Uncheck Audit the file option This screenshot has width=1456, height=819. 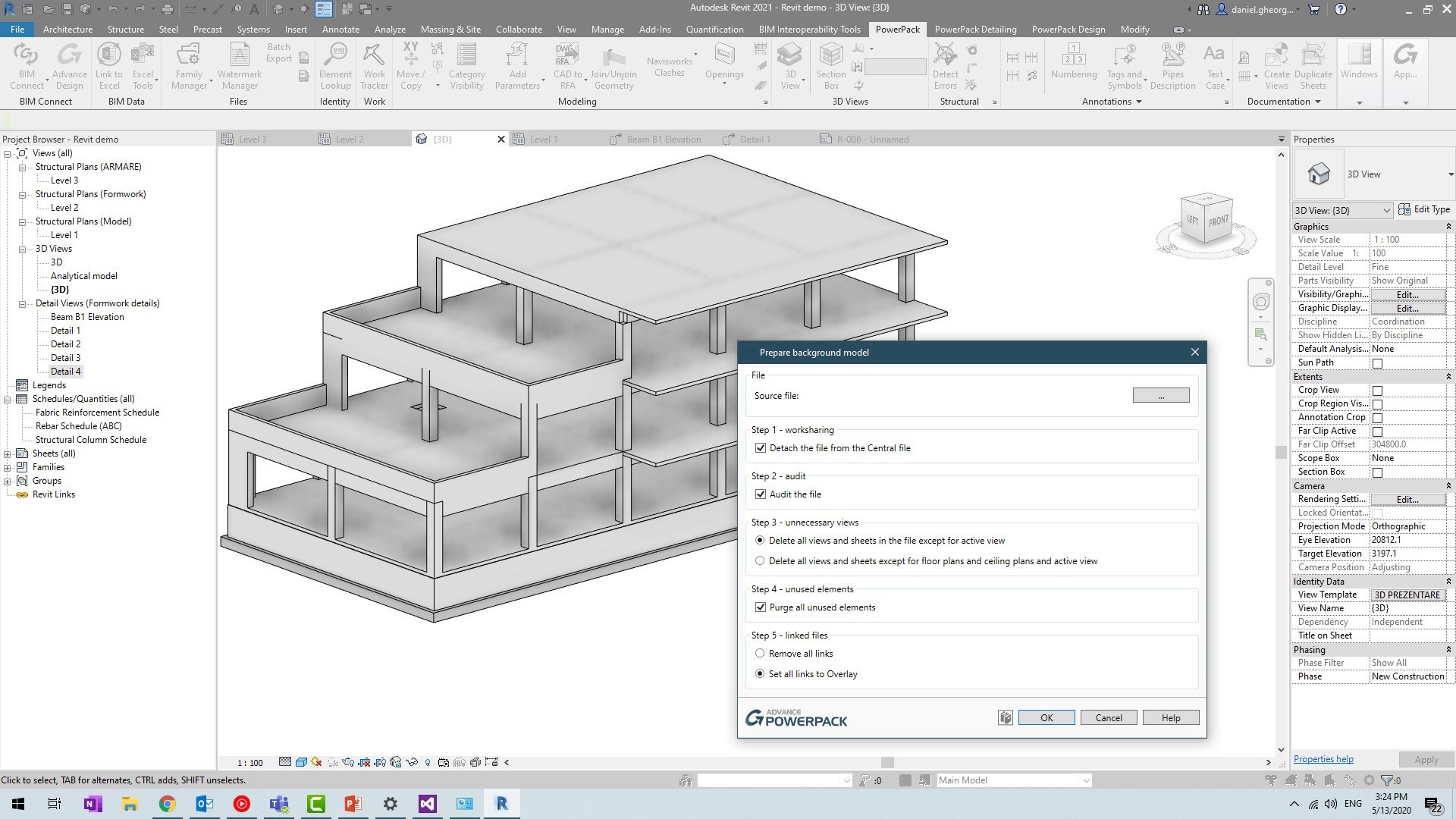[761, 494]
